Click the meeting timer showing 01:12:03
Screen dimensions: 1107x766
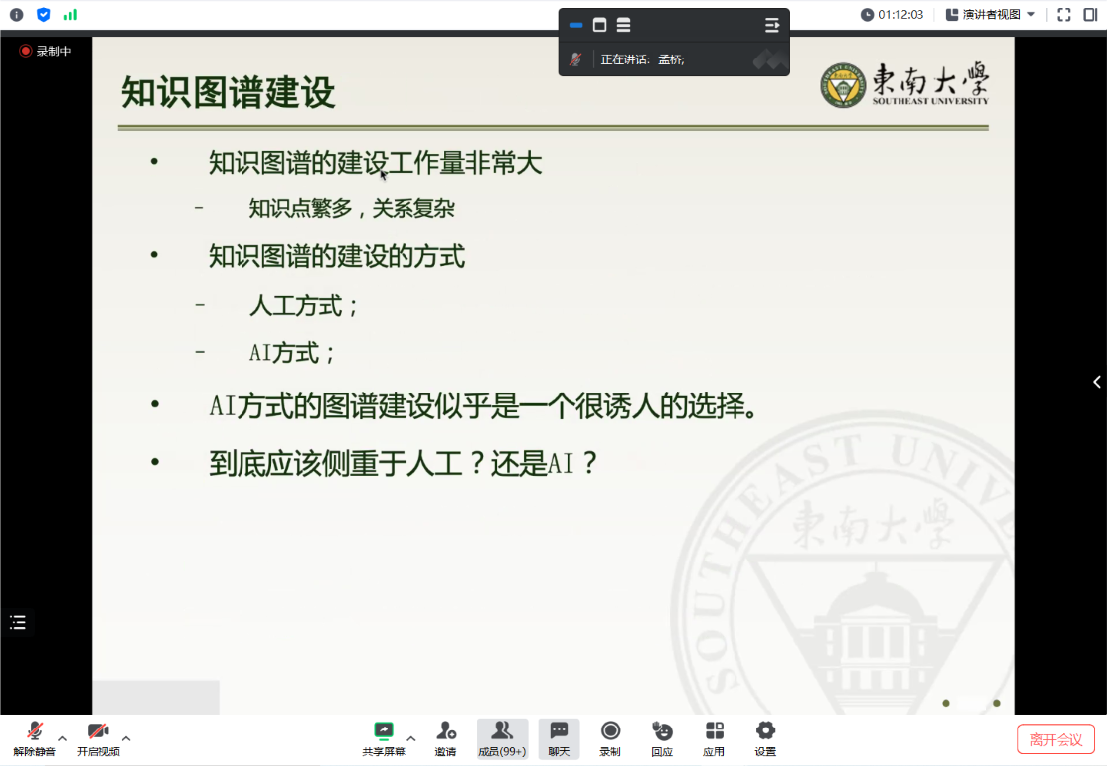[892, 14]
